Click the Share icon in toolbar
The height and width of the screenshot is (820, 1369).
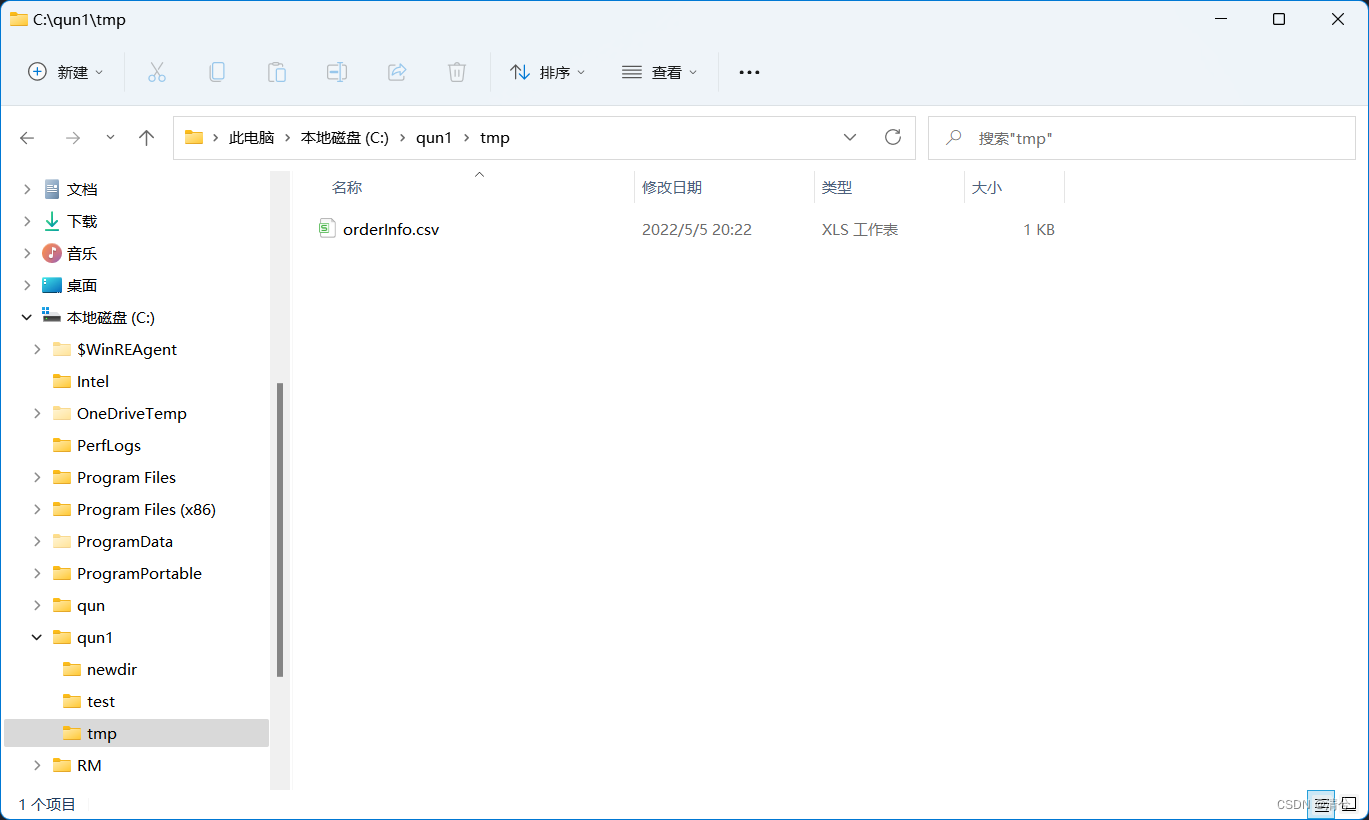[x=397, y=72]
